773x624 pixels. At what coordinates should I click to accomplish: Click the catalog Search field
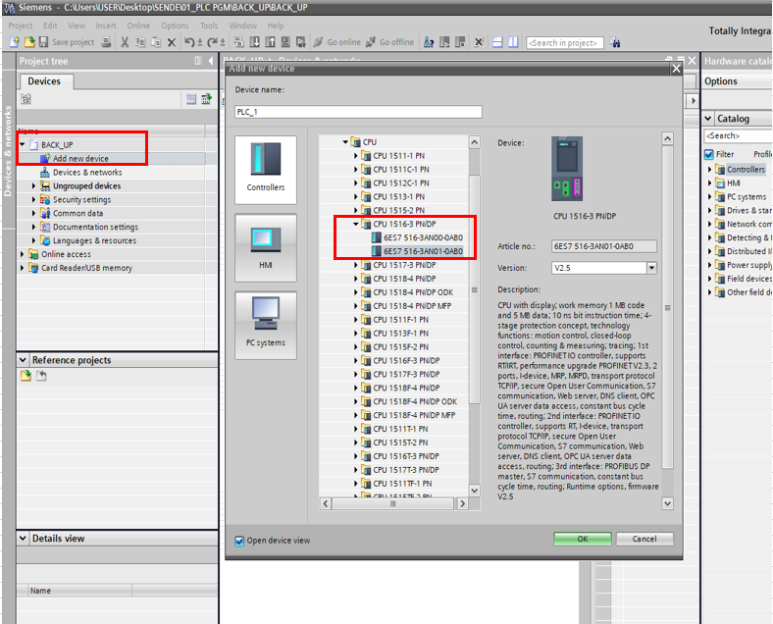tap(738, 136)
